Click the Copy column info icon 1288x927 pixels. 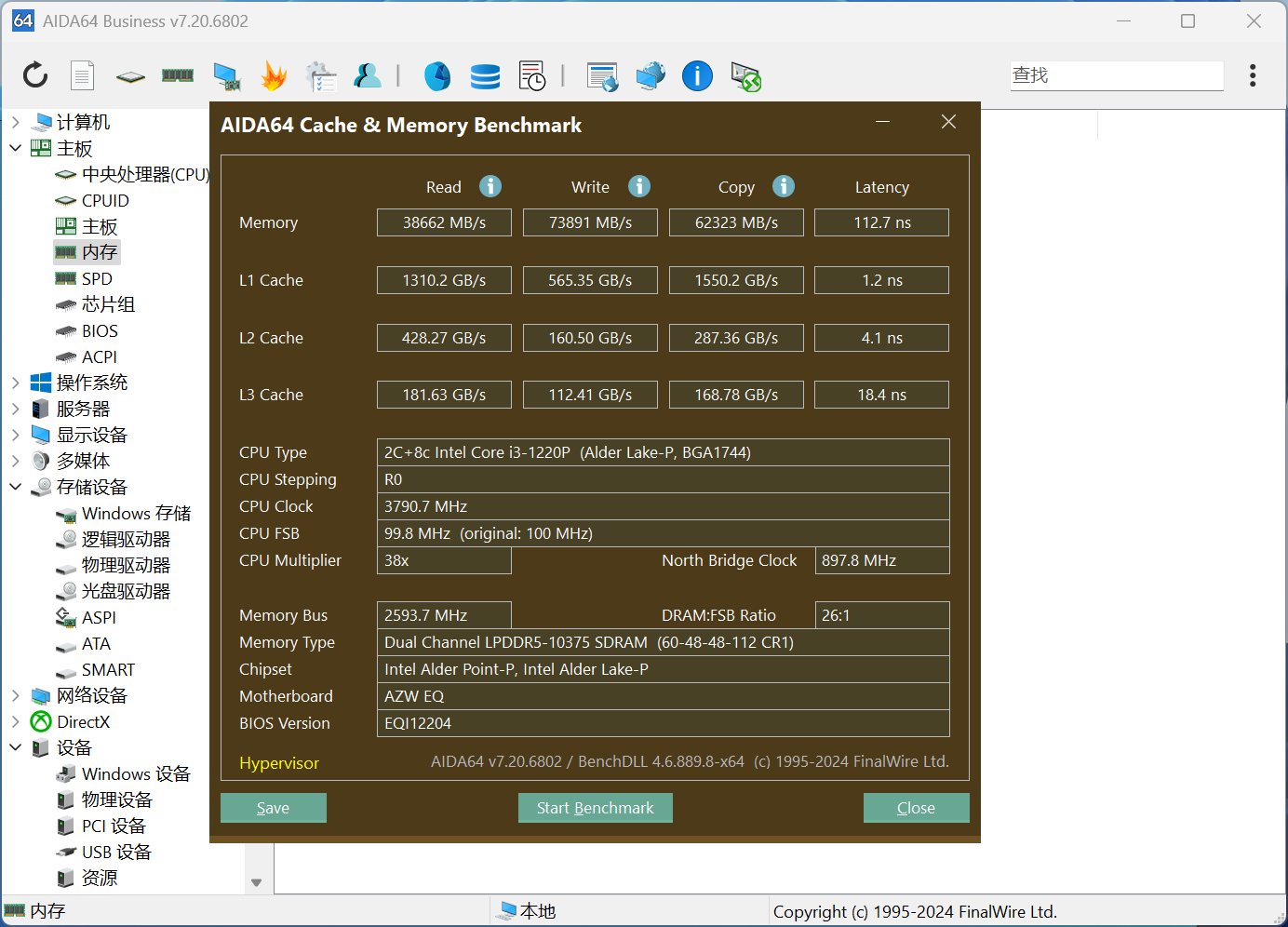[784, 186]
